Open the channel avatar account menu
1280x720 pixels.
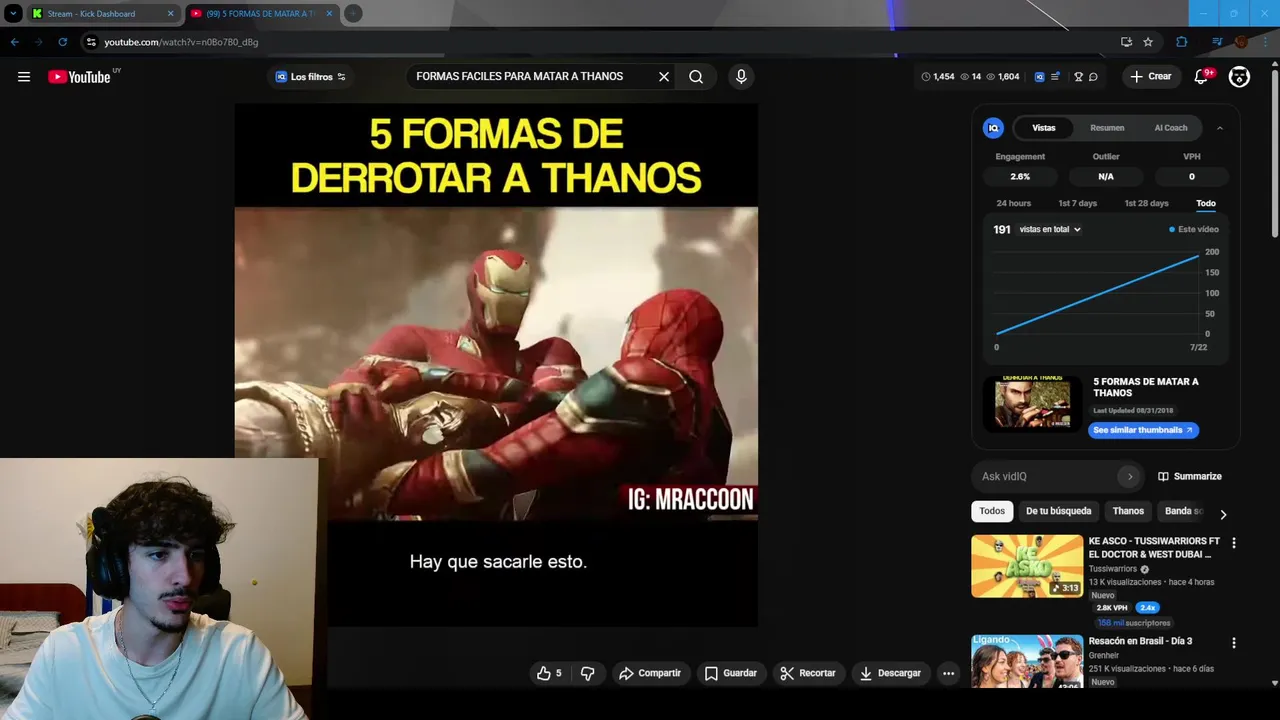coord(1239,77)
